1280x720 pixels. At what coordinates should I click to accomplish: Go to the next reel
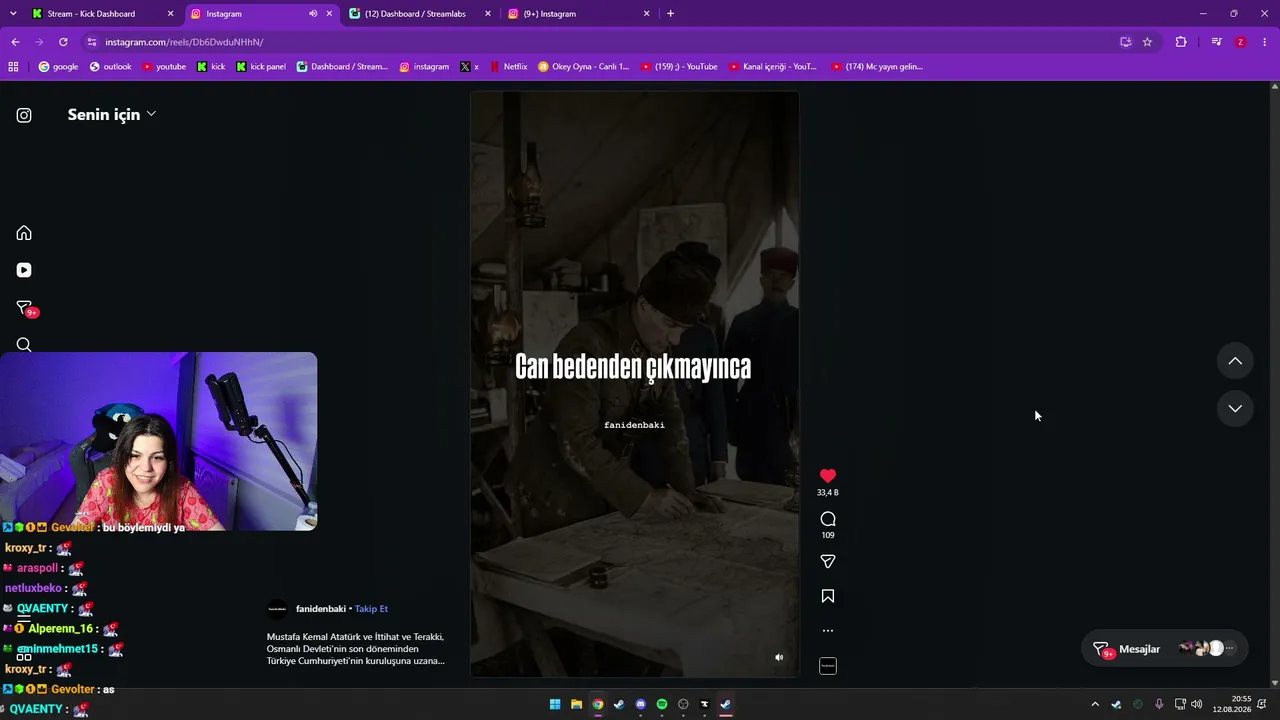click(x=1235, y=408)
